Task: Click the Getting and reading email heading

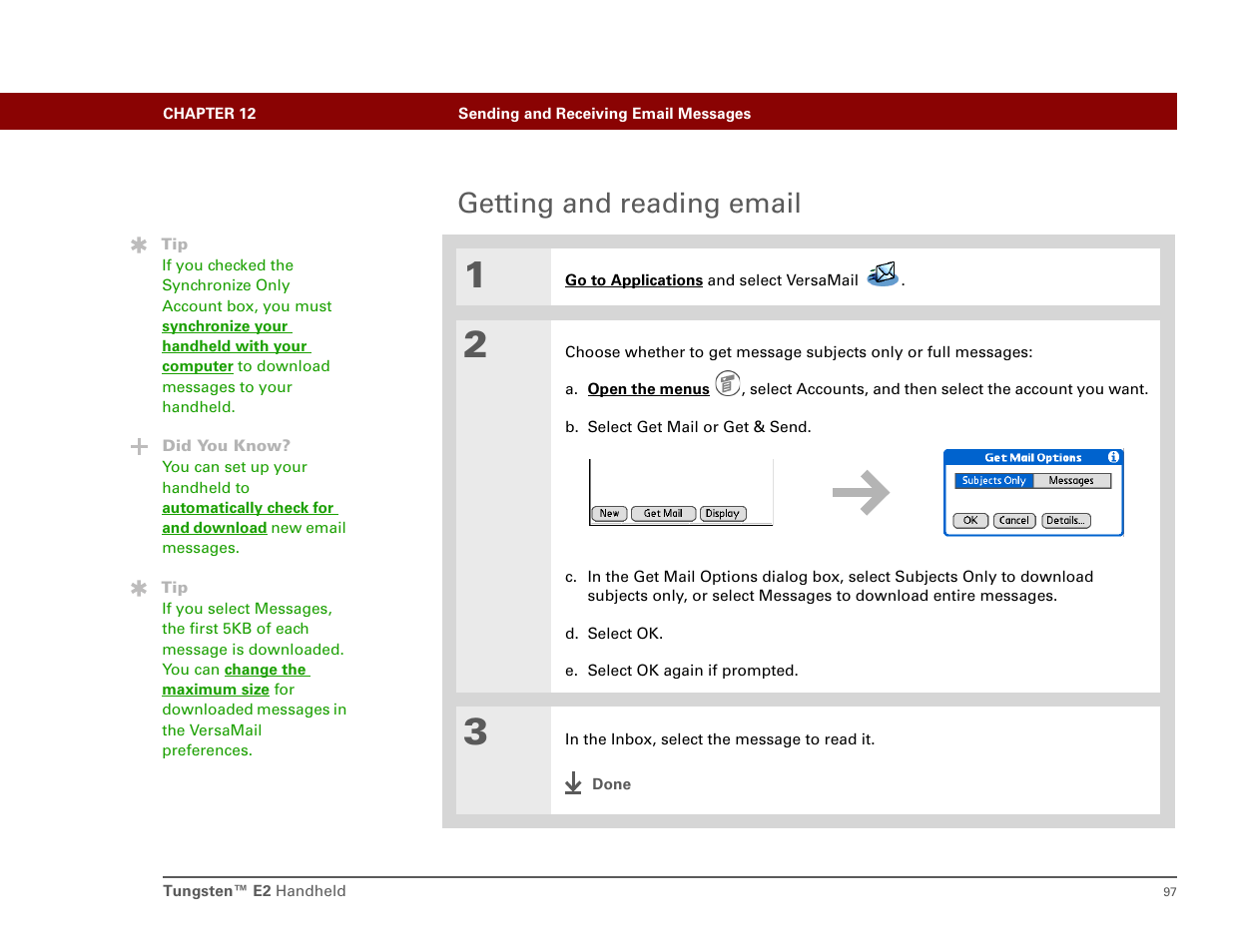Action: coord(629,204)
